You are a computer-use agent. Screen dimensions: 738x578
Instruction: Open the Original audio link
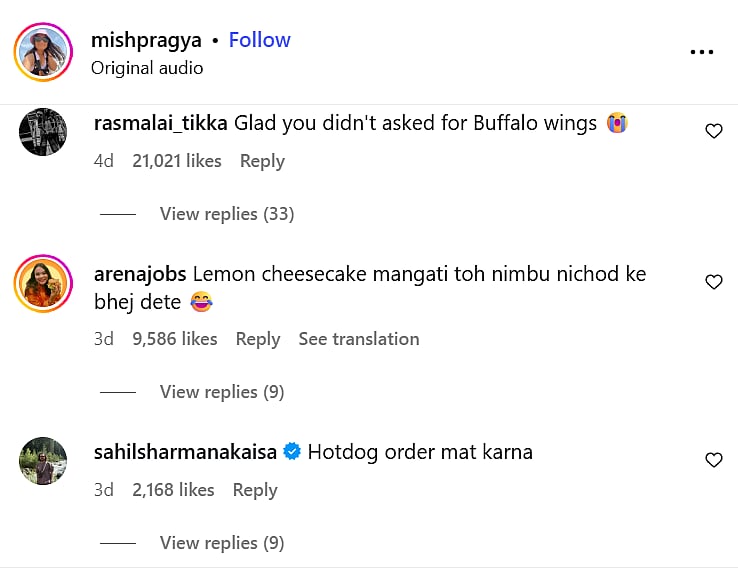[147, 68]
